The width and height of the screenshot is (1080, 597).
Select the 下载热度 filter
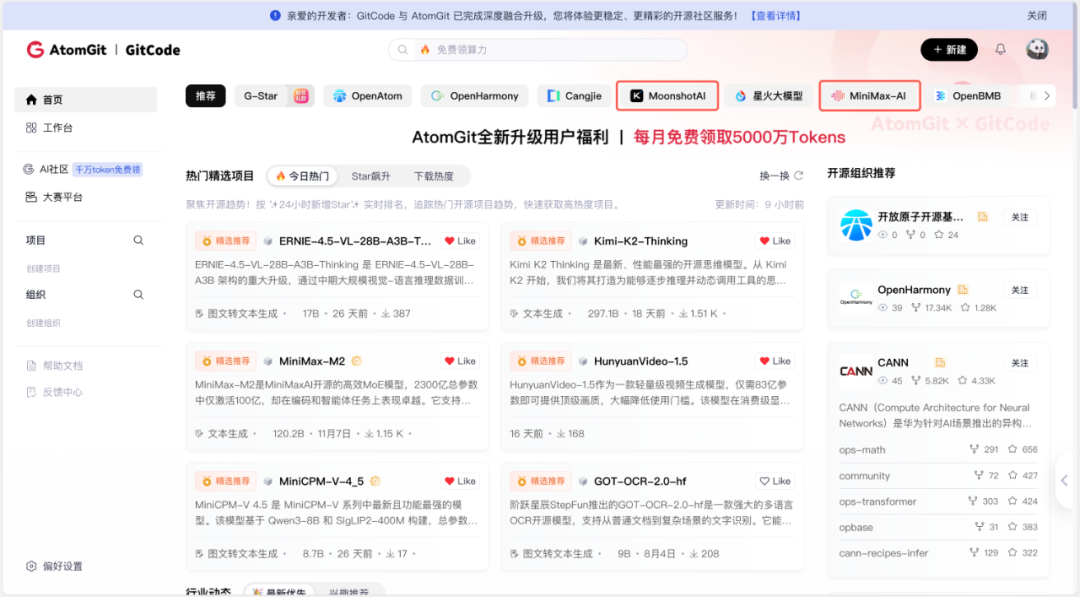point(433,176)
